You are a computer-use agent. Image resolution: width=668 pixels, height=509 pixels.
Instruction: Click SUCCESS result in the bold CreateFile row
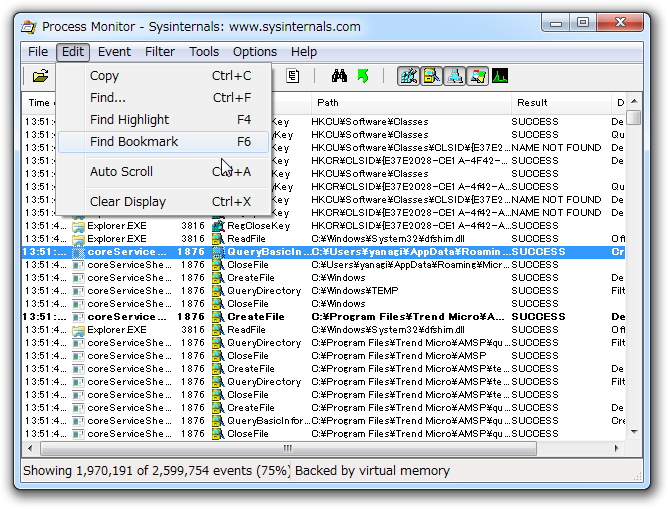[x=538, y=317]
